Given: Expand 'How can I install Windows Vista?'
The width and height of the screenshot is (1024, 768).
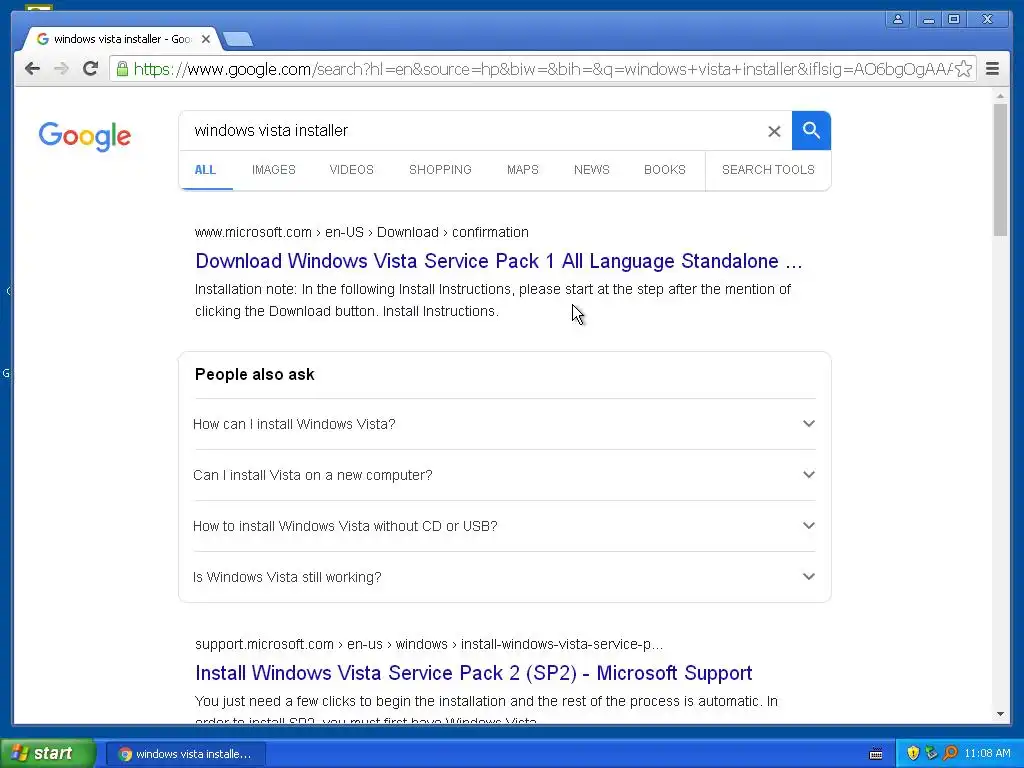Looking at the screenshot, I should pyautogui.click(x=505, y=424).
